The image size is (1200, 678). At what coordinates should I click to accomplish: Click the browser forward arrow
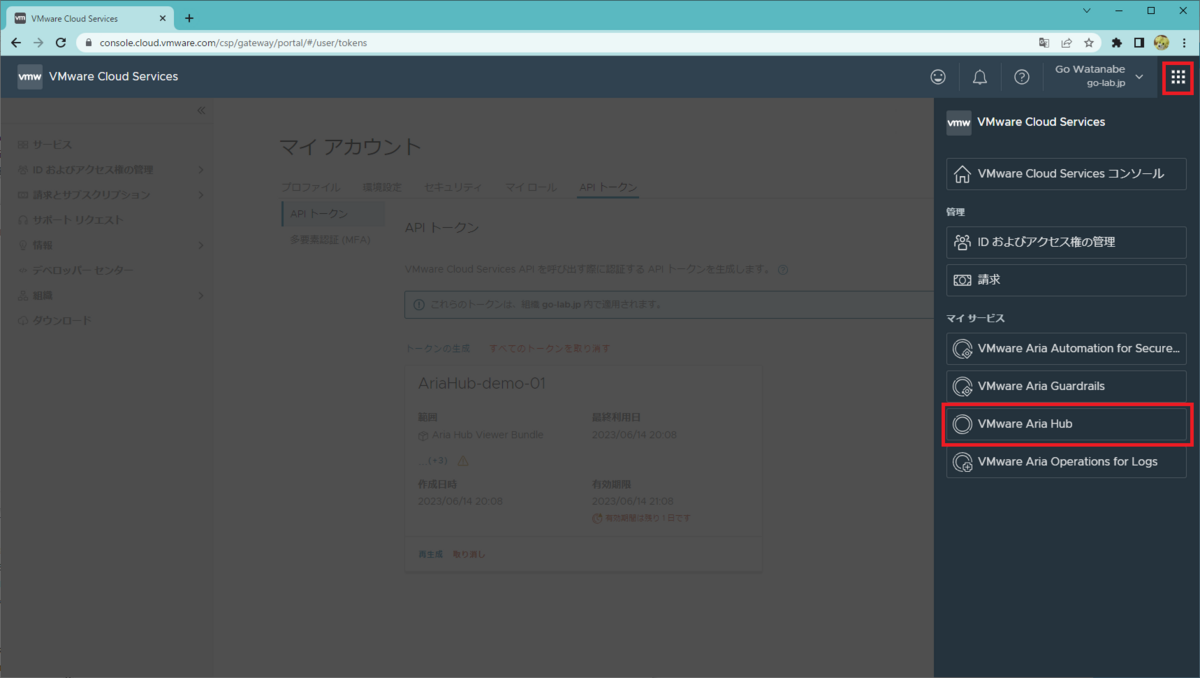coord(38,43)
